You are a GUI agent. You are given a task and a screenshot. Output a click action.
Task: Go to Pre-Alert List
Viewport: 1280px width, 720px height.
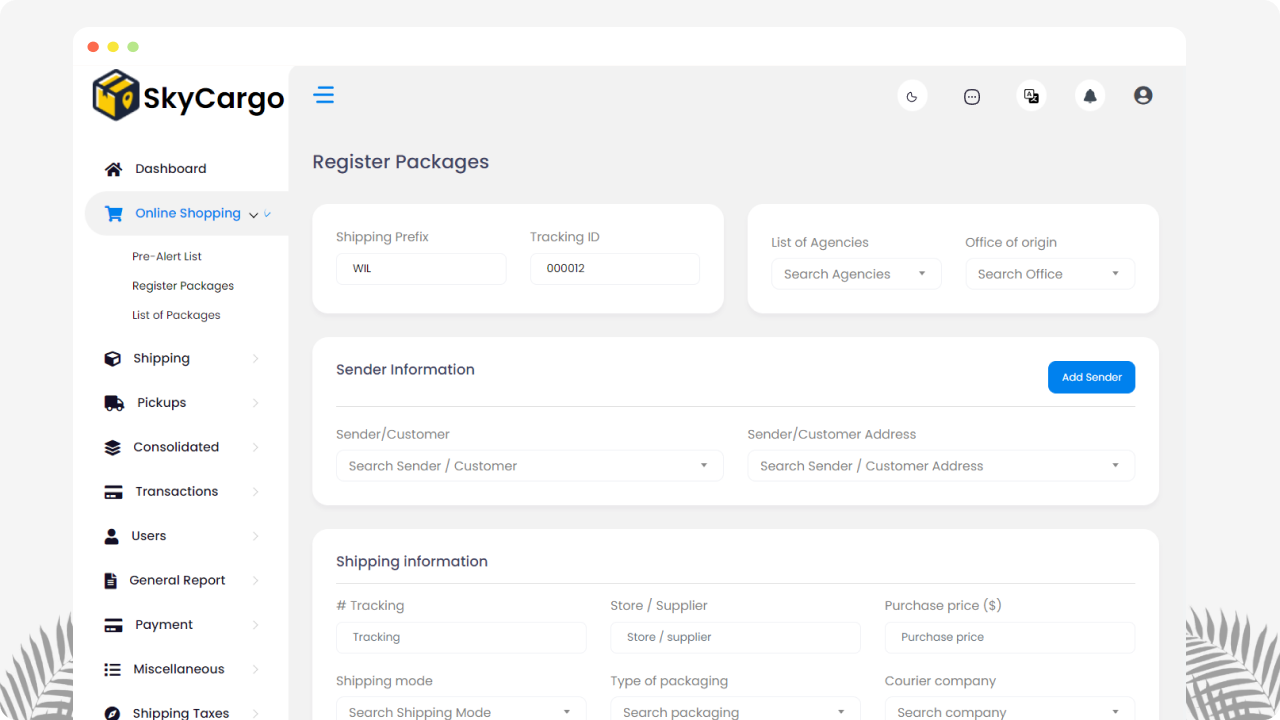coord(167,257)
